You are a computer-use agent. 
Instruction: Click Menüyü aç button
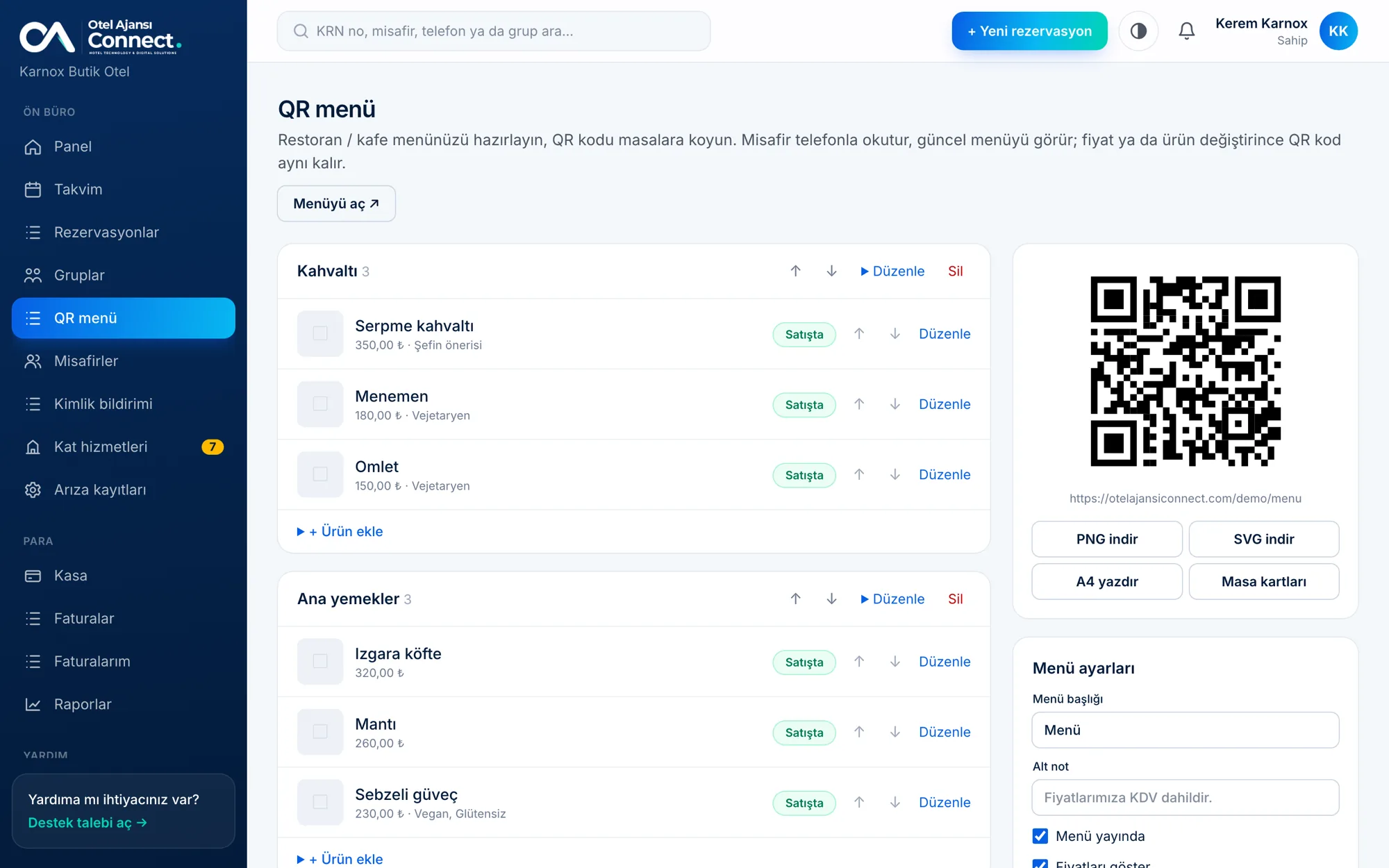(336, 203)
